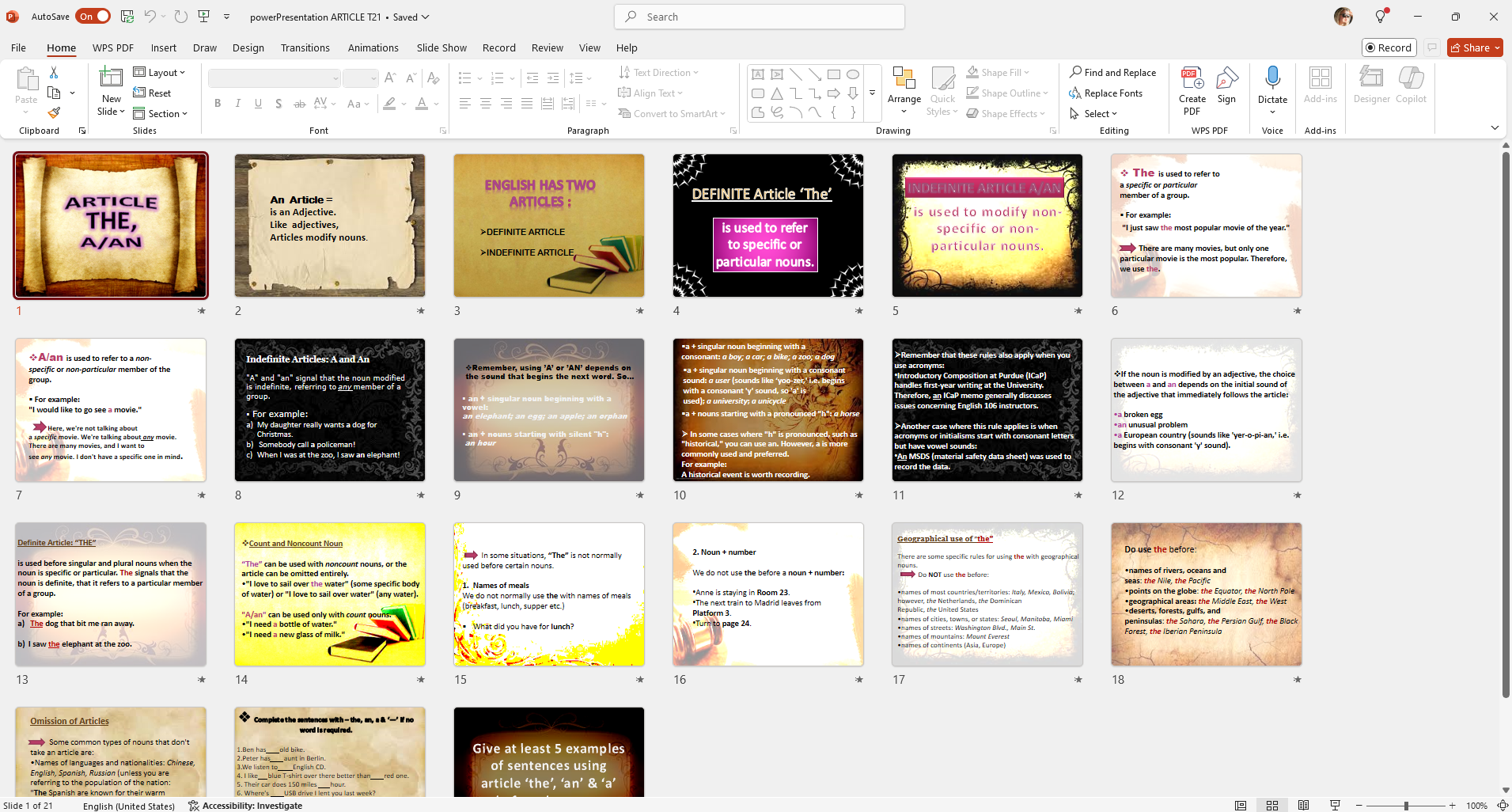Click the Increase Font Size icon
Viewport: 1512px width, 812px height.
tap(390, 78)
